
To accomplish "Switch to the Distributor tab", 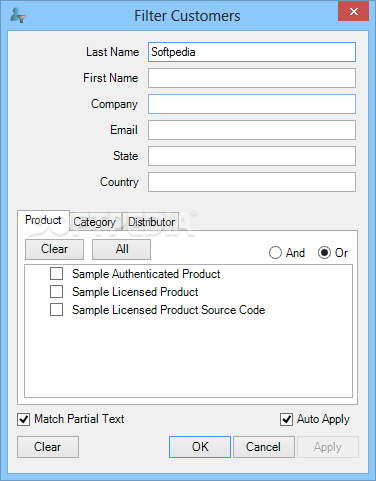I will point(152,222).
